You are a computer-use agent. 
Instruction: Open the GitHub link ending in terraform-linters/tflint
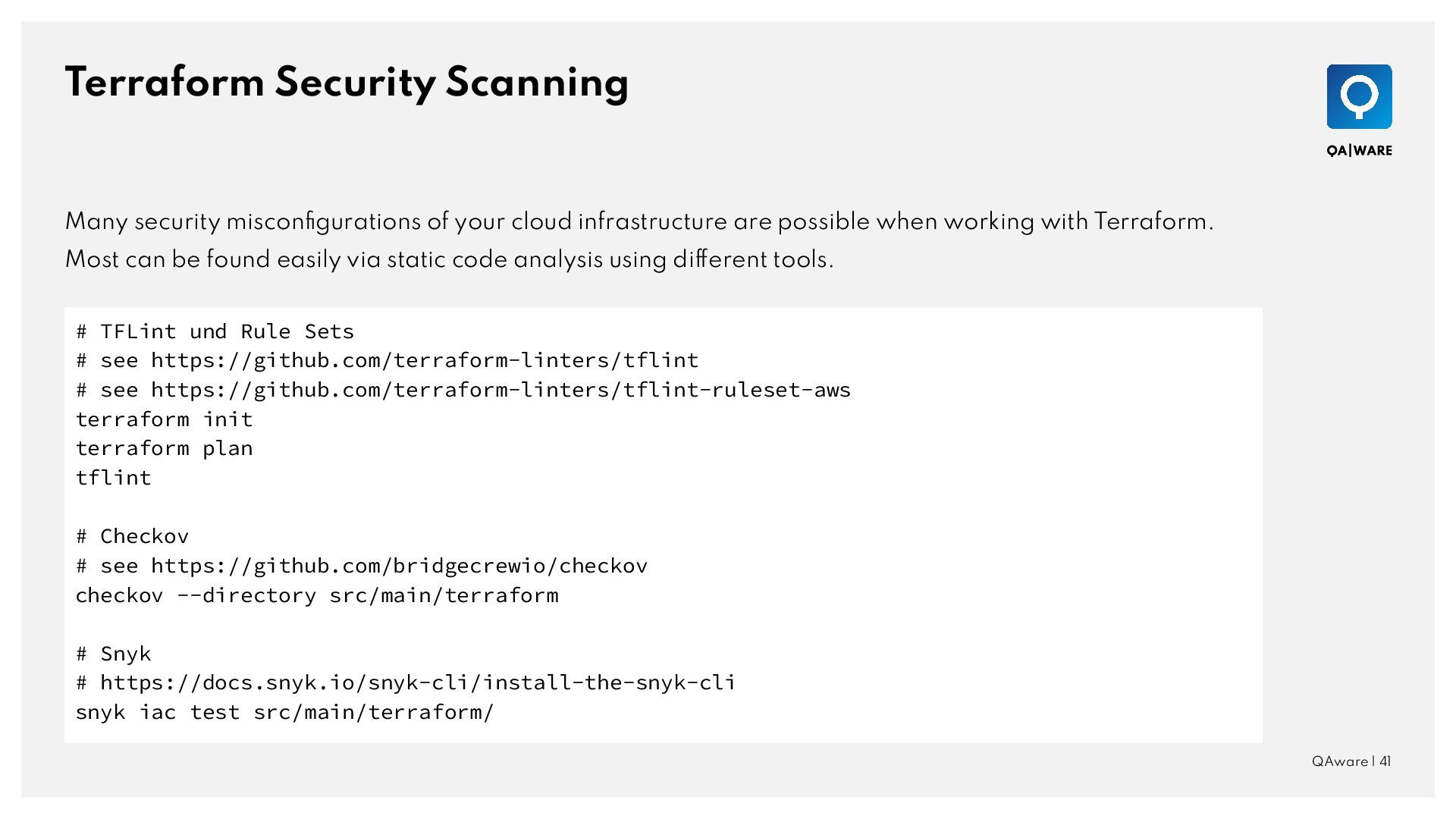[x=425, y=360]
